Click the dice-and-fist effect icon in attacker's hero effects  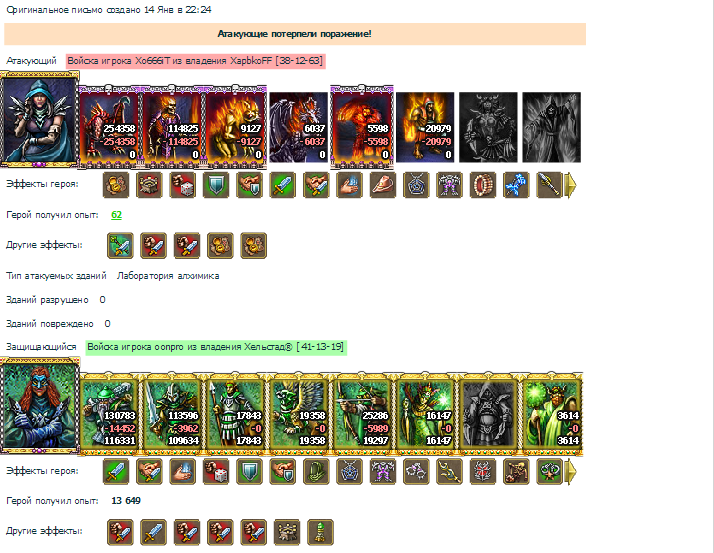[183, 185]
